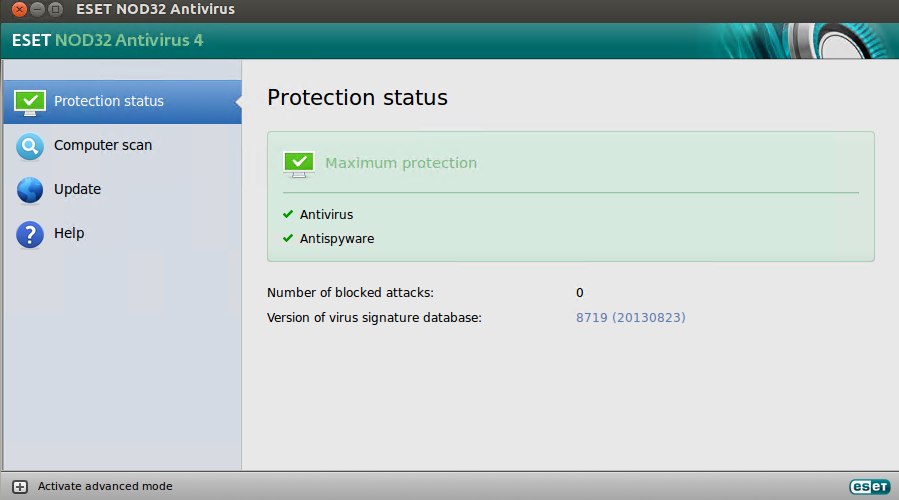
Task: Click the green checkmark beside Antivirus
Action: [288, 214]
